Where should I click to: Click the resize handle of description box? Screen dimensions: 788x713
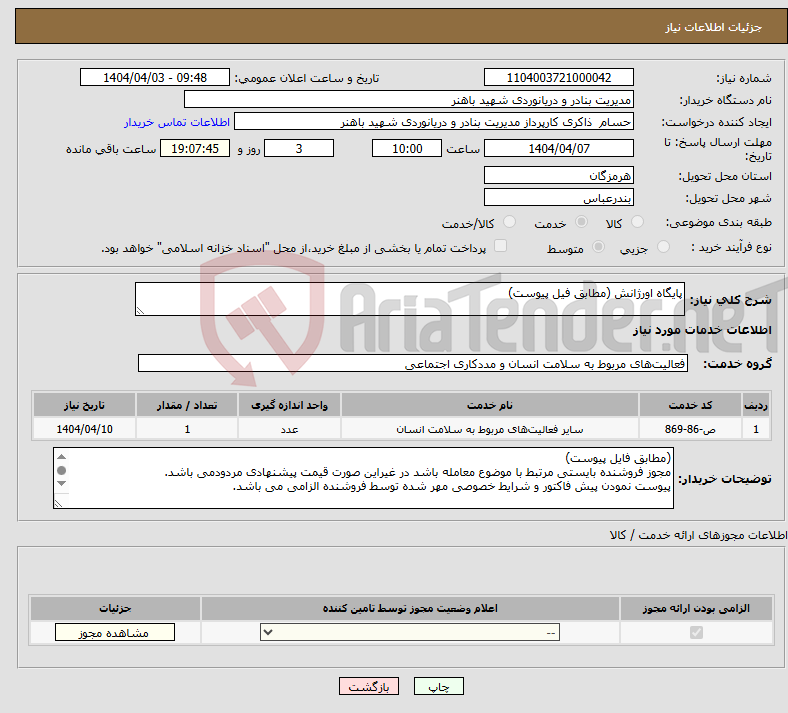(x=140, y=311)
